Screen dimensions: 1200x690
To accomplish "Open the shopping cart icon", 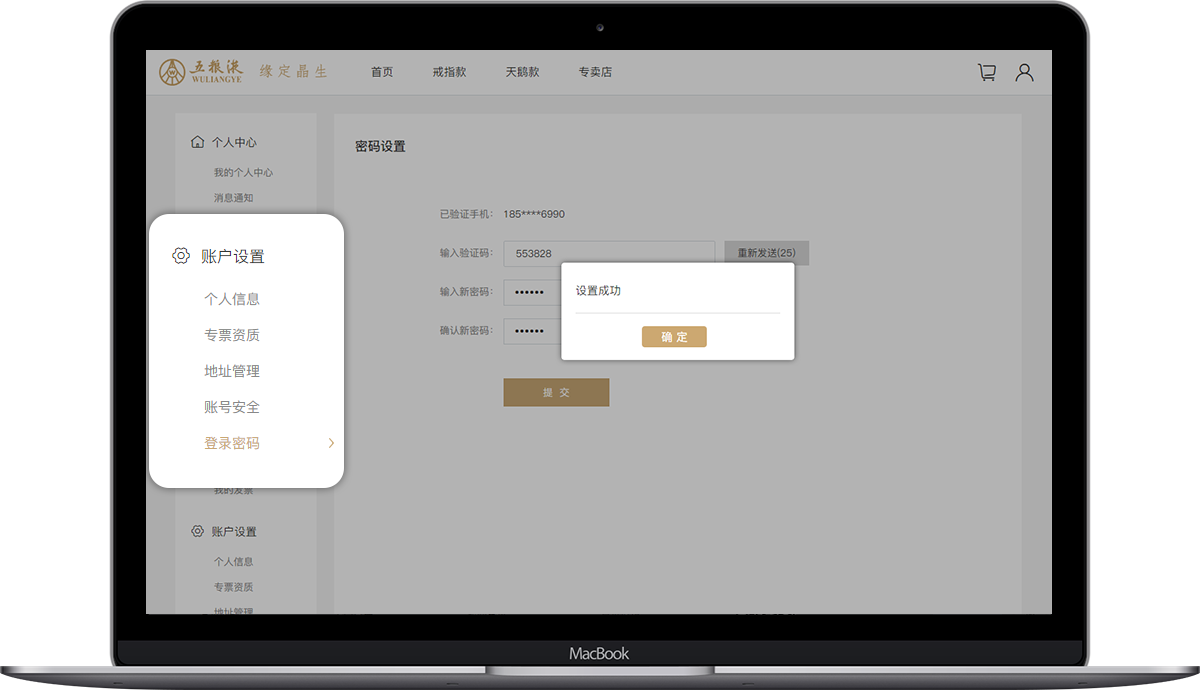I will [987, 72].
